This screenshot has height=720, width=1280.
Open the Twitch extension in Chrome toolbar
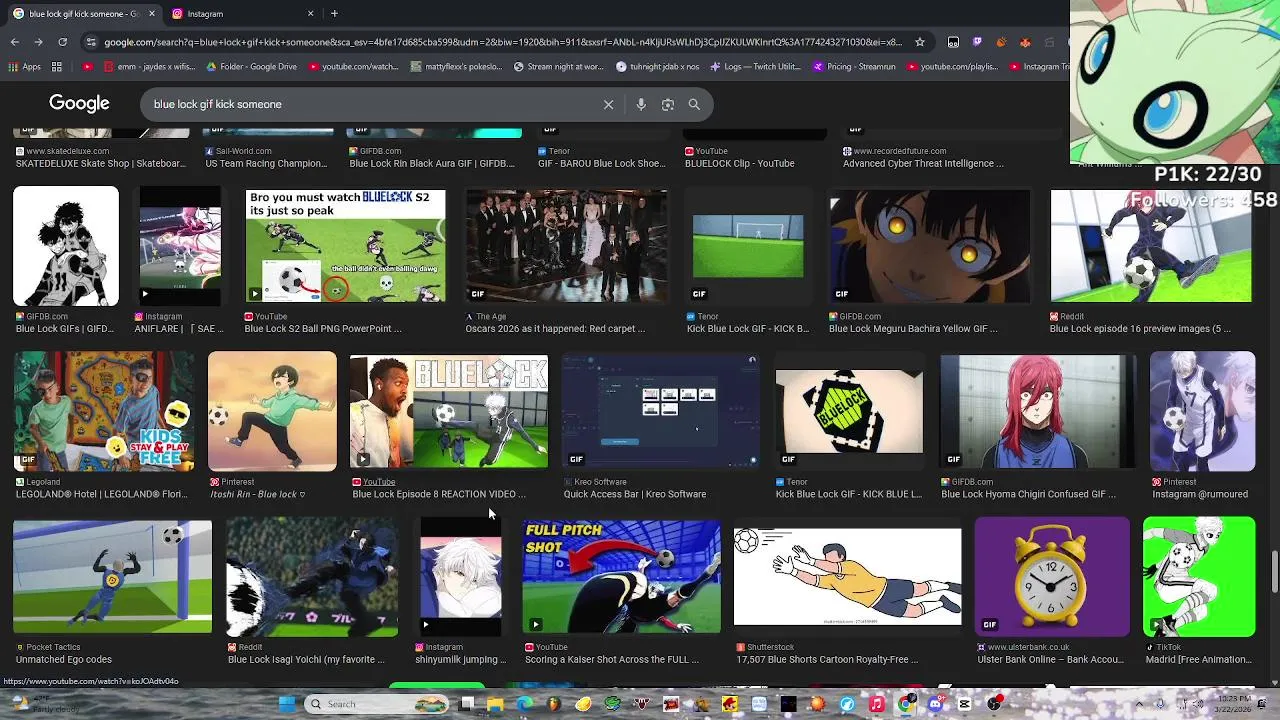977,42
